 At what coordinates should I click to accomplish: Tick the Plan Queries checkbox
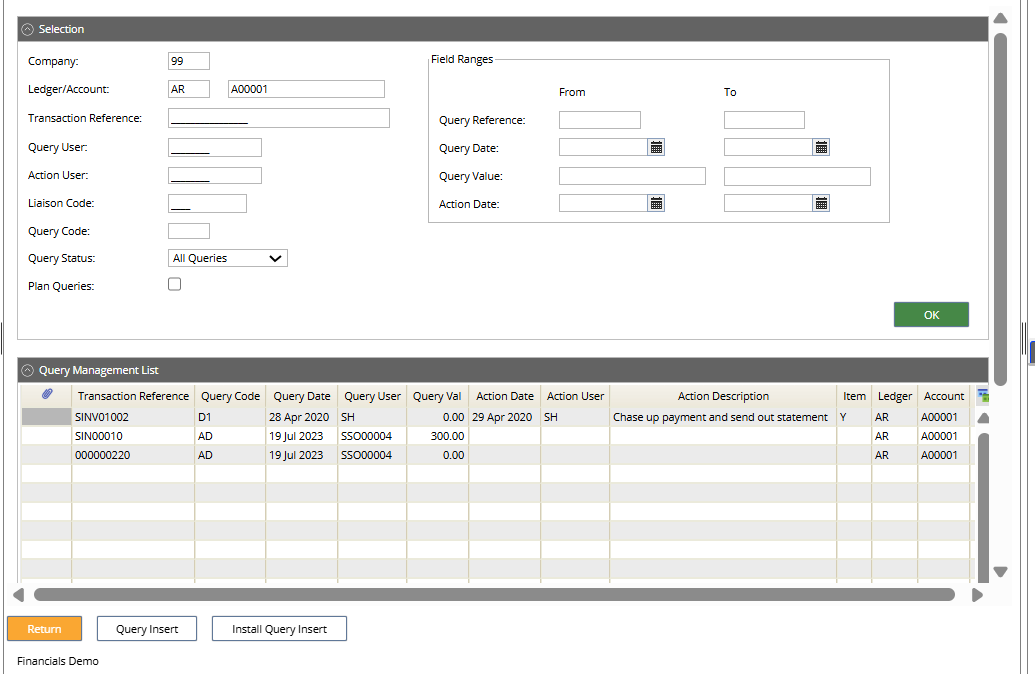click(x=174, y=284)
